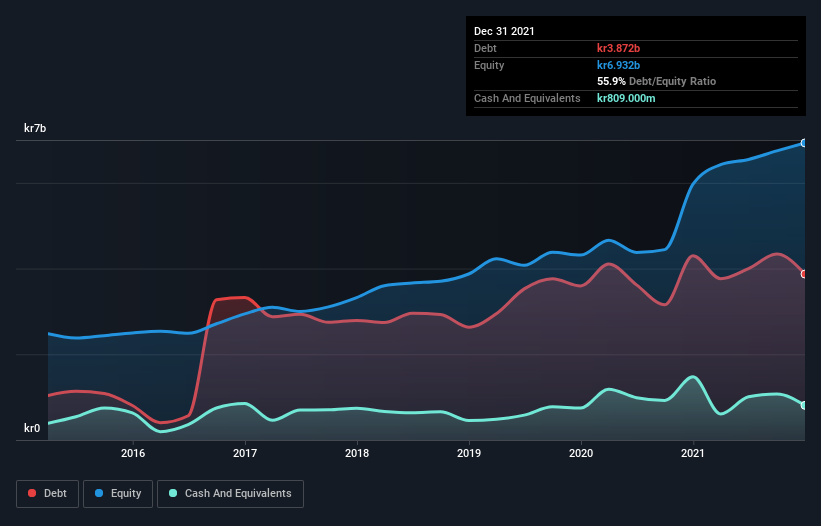Click the 2019 x-axis label
Viewport: 821px width, 526px height.
click(469, 453)
